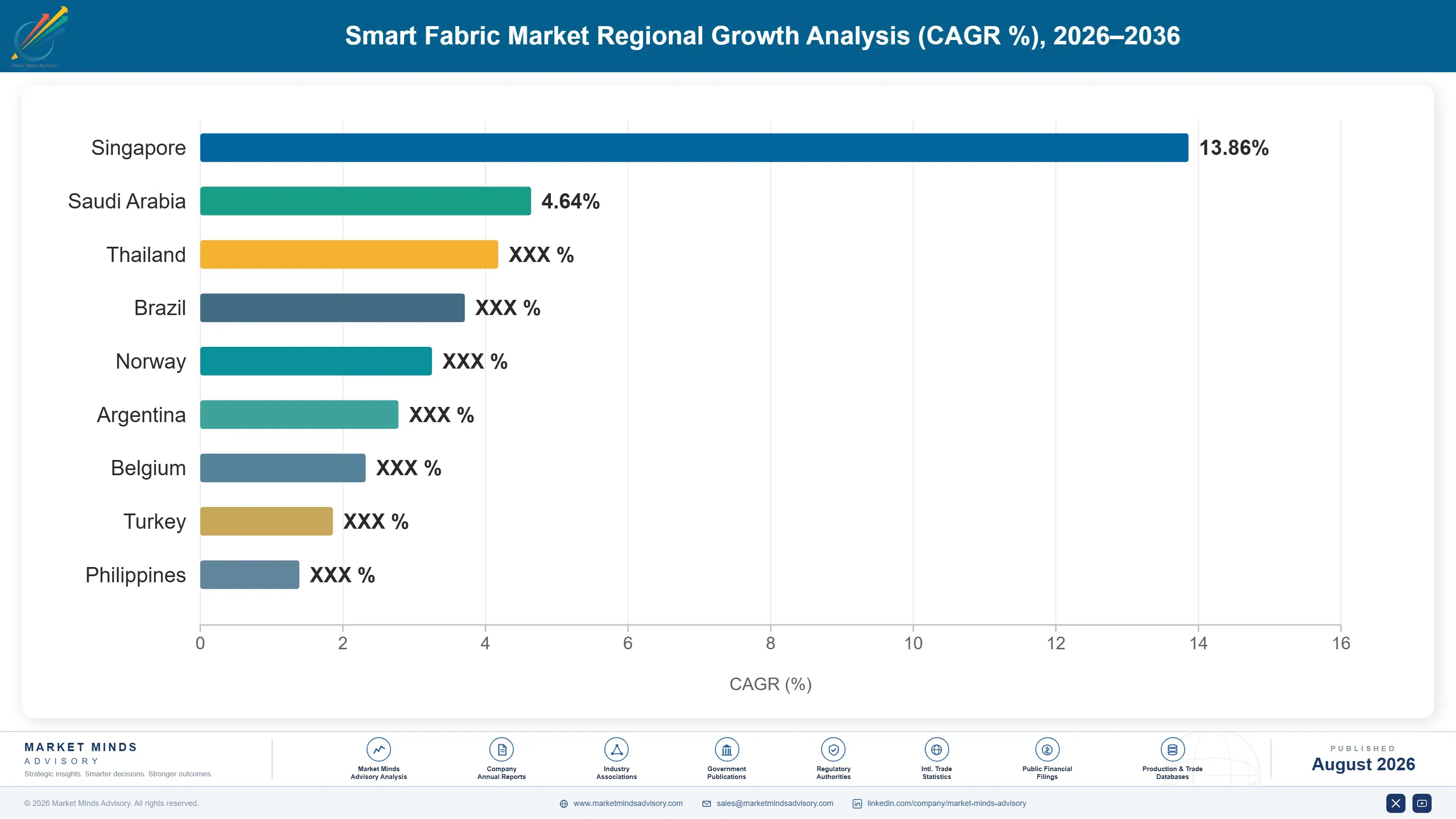1456x819 pixels.
Task: Open the YouTube icon in footer
Action: point(1422,803)
